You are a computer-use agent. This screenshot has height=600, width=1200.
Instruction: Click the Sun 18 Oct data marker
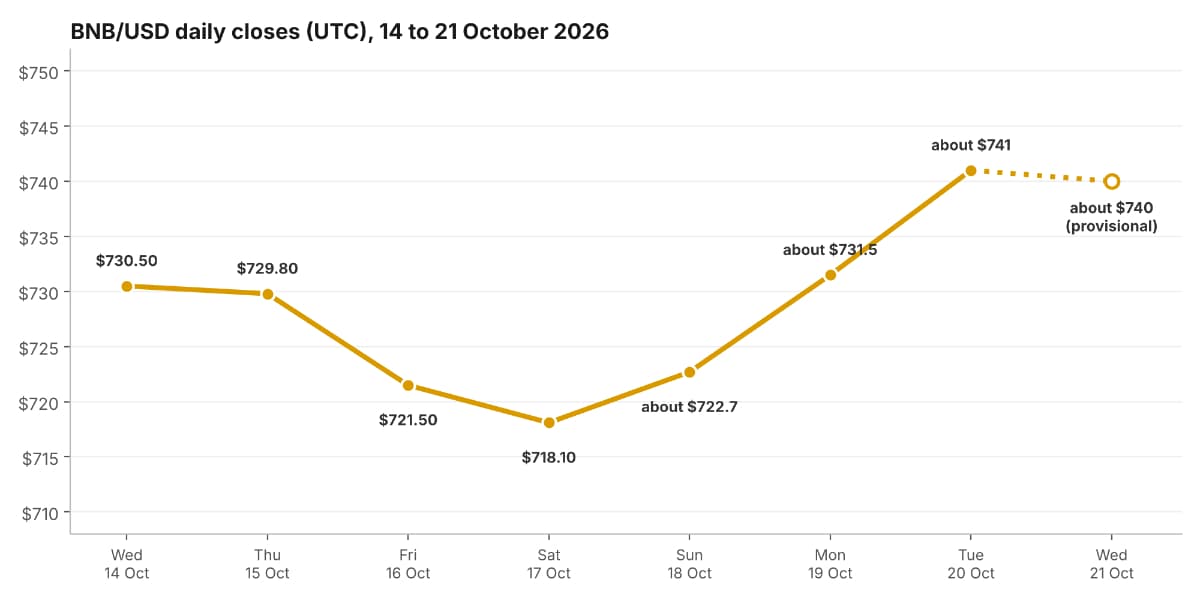689,372
